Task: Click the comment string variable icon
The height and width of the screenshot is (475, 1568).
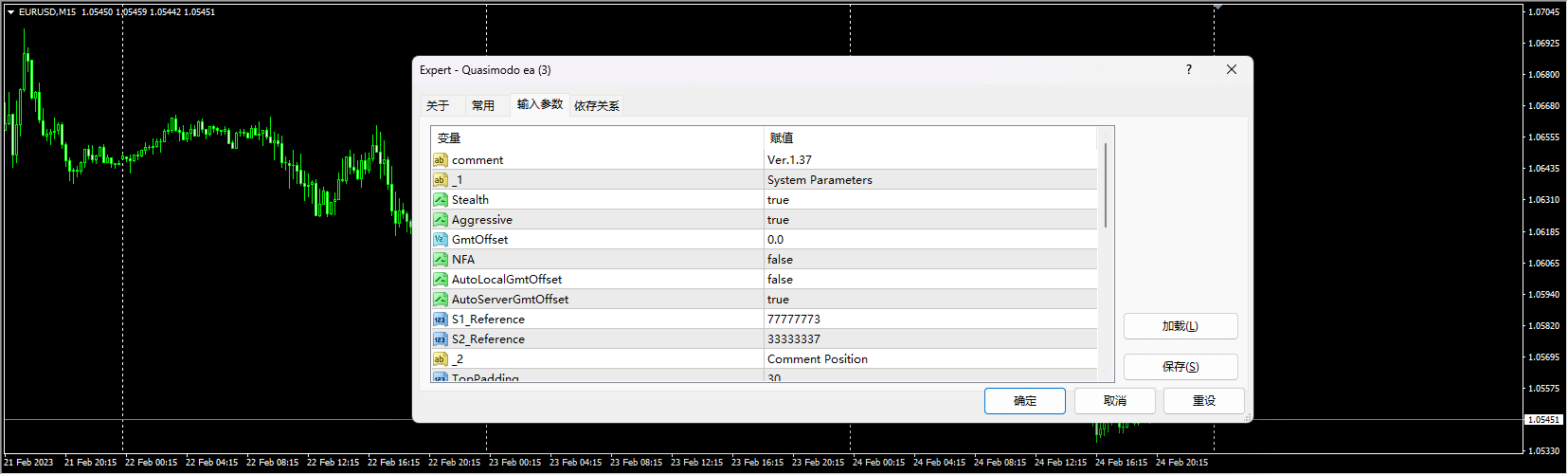Action: click(441, 160)
